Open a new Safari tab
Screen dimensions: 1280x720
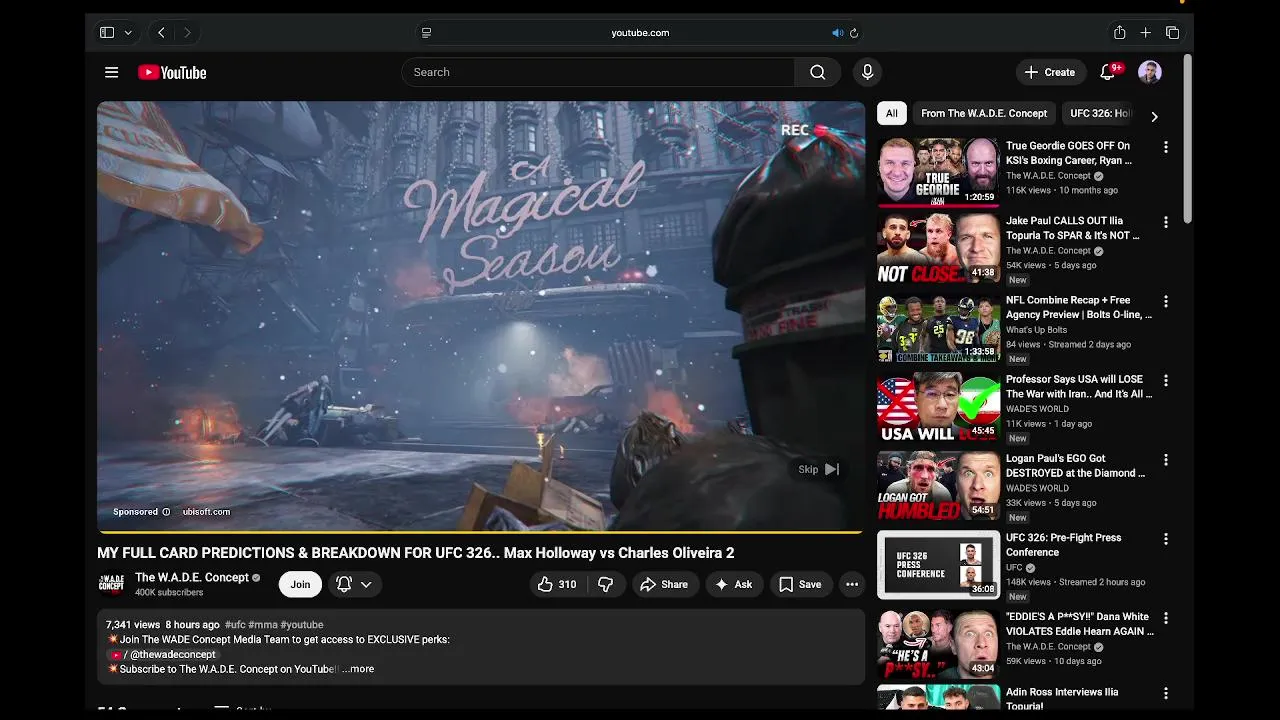point(1146,33)
